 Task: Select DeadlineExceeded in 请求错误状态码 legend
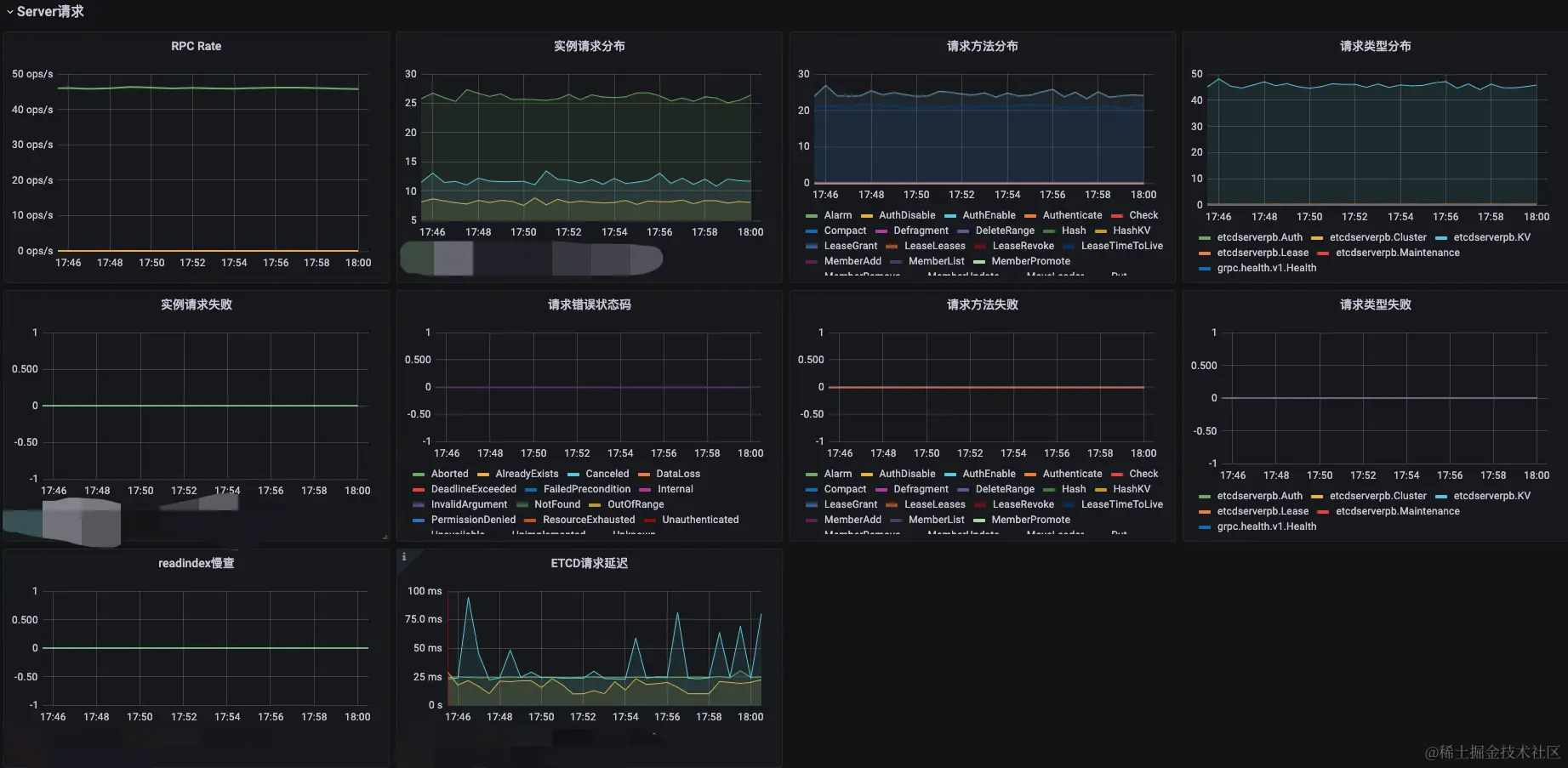click(473, 489)
